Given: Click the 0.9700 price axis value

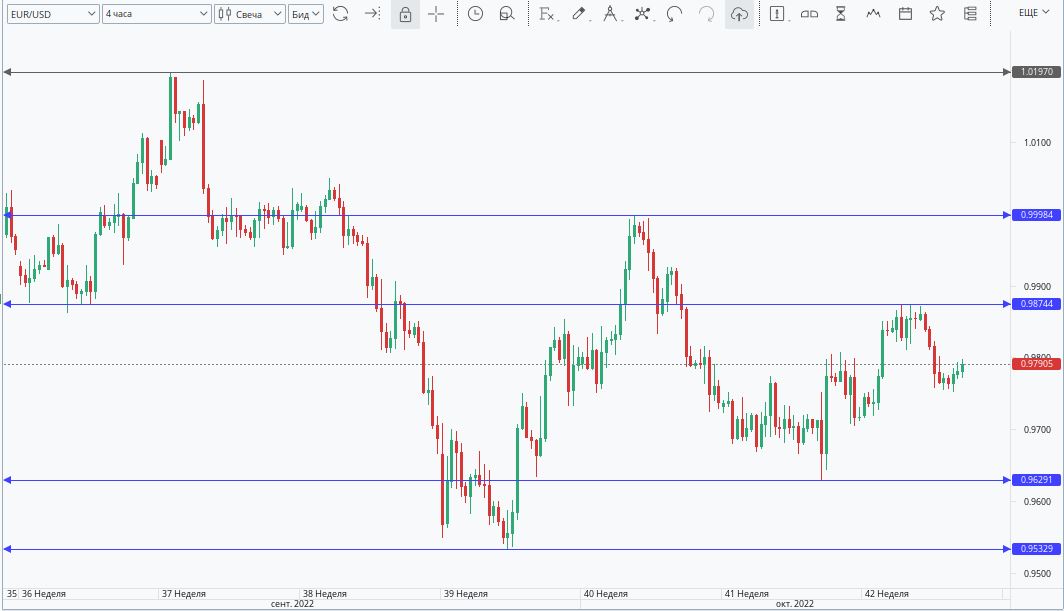Looking at the screenshot, I should [x=1037, y=430].
